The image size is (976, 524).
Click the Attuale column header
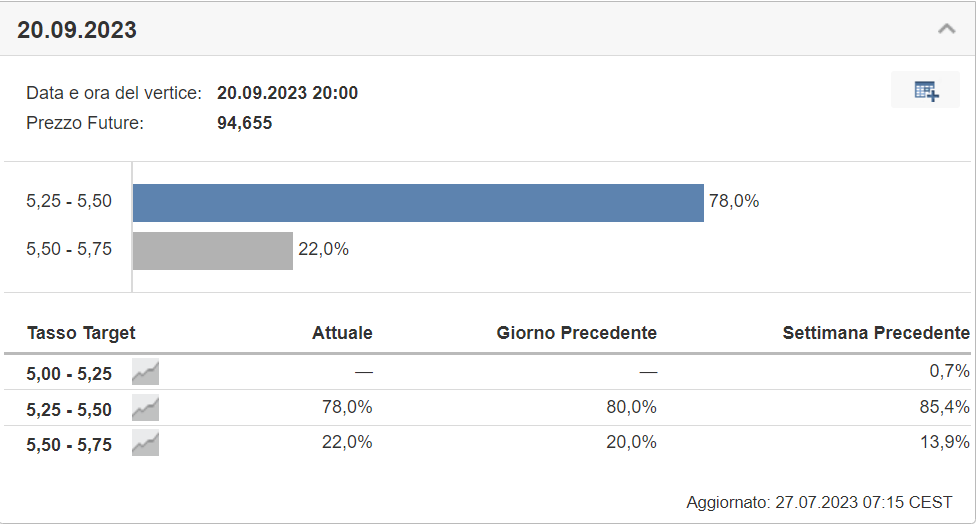point(342,333)
